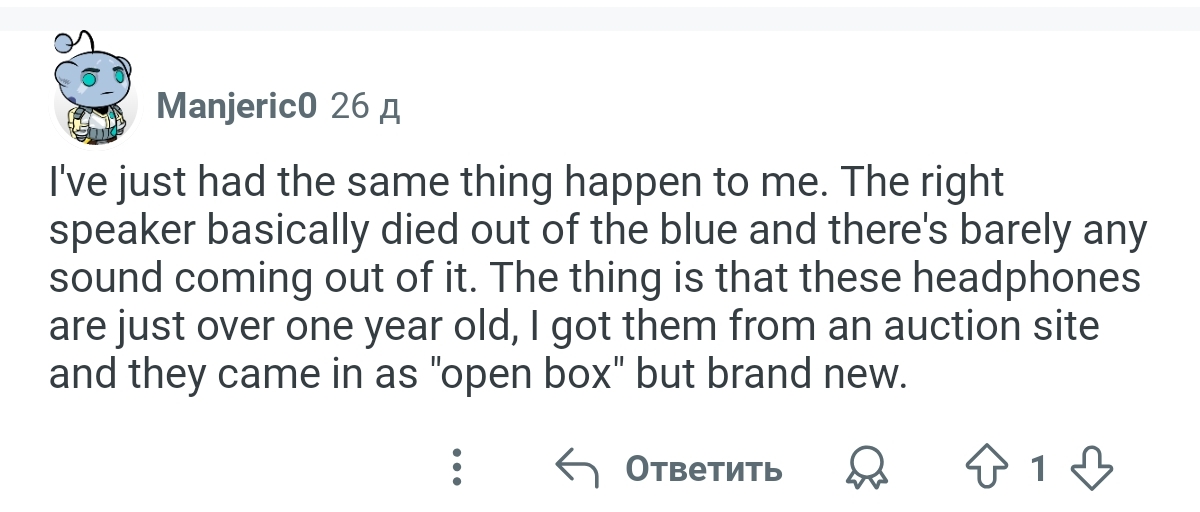Open the Manjeric0 username profile link
1200x512 pixels.
coord(238,106)
